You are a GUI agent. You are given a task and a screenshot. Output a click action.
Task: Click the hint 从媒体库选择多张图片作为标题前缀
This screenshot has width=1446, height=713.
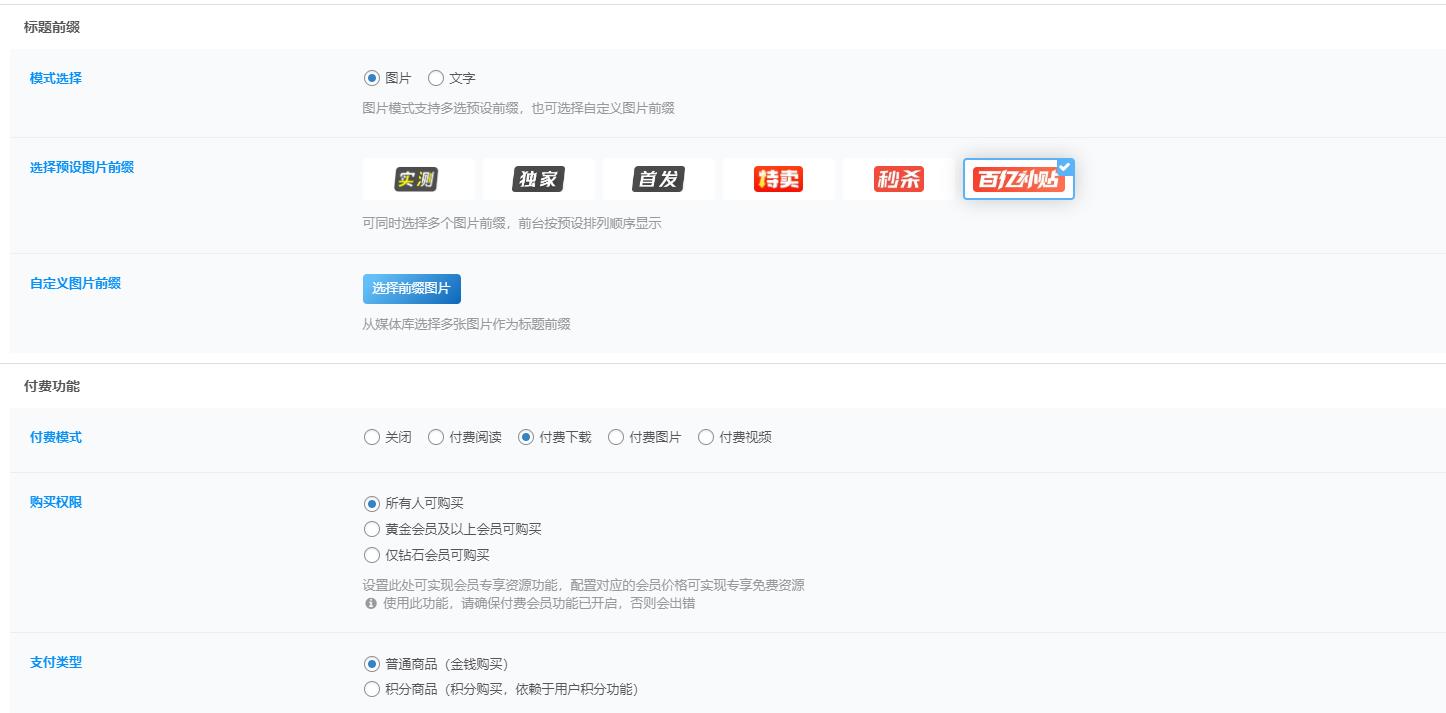point(467,324)
